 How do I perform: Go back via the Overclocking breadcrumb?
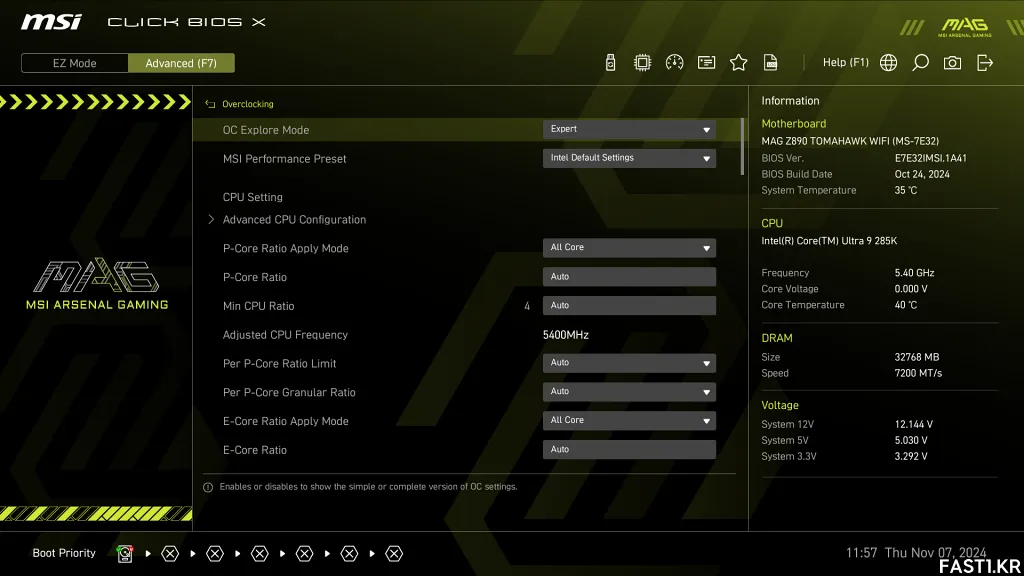point(248,104)
